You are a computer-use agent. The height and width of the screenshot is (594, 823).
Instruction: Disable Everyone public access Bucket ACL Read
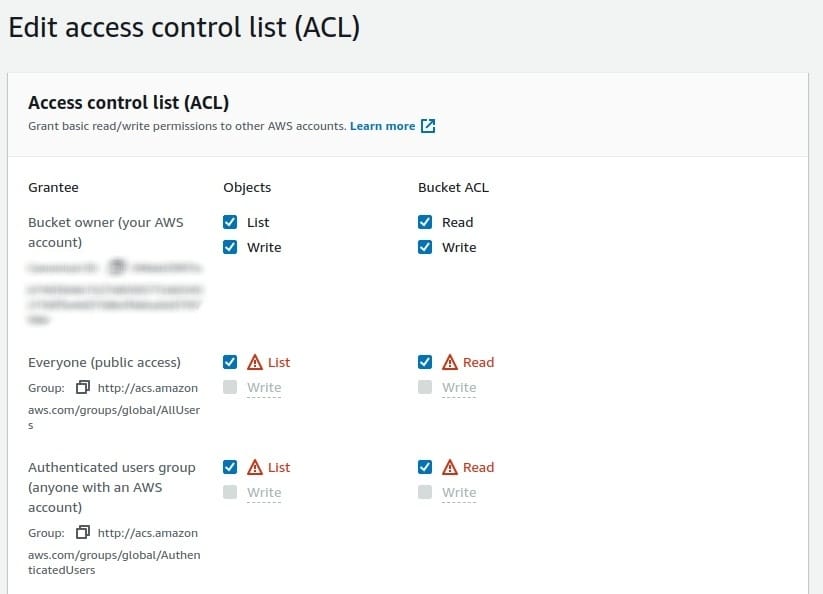click(x=426, y=362)
